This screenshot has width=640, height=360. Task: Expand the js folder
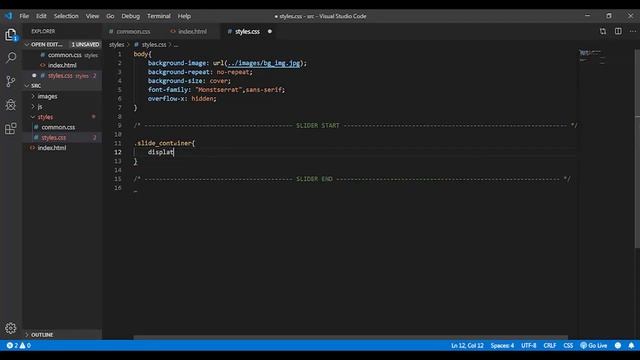(x=40, y=107)
